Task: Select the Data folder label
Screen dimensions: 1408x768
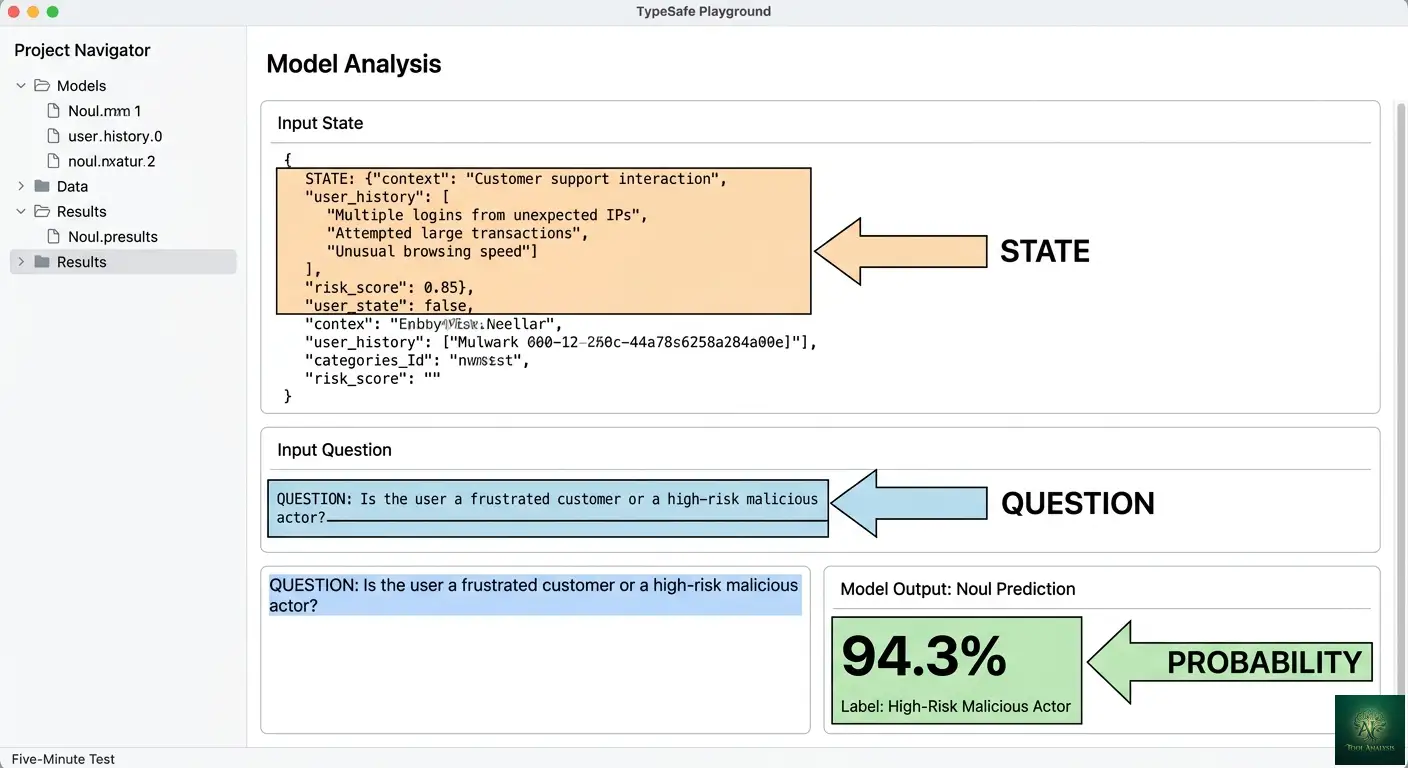Action: [72, 186]
